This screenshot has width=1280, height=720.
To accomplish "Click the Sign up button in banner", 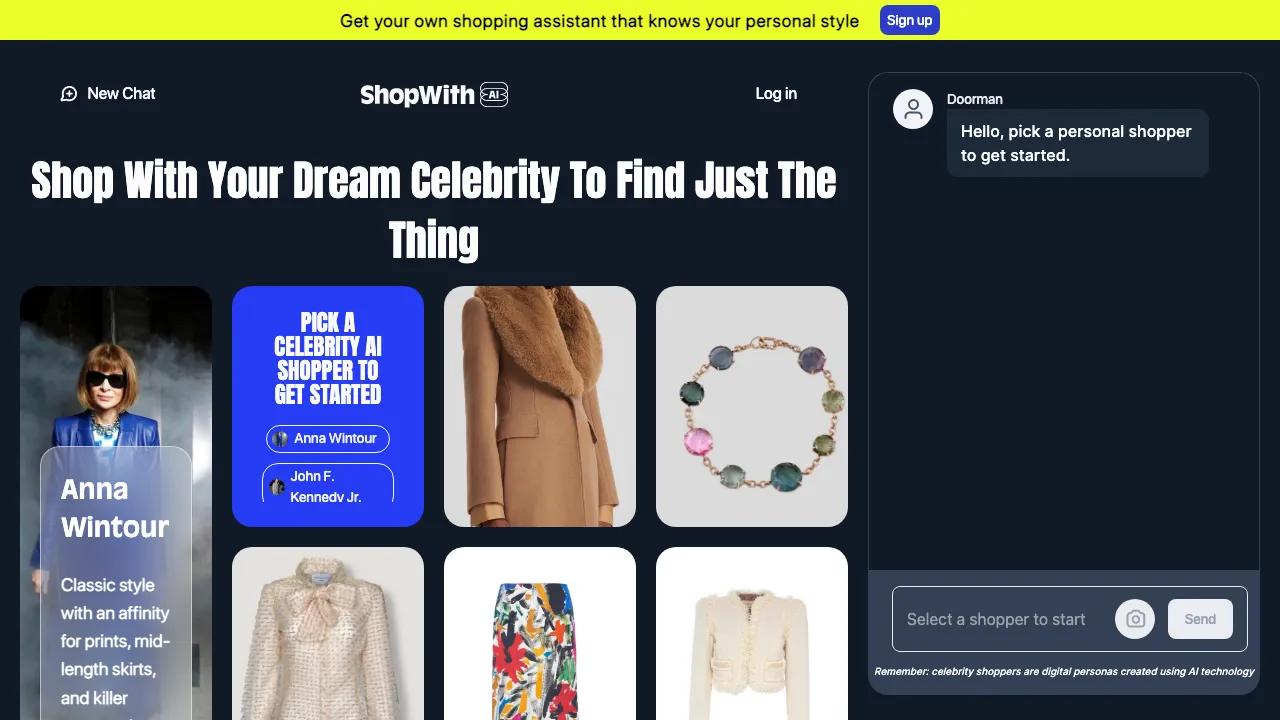I will point(910,20).
